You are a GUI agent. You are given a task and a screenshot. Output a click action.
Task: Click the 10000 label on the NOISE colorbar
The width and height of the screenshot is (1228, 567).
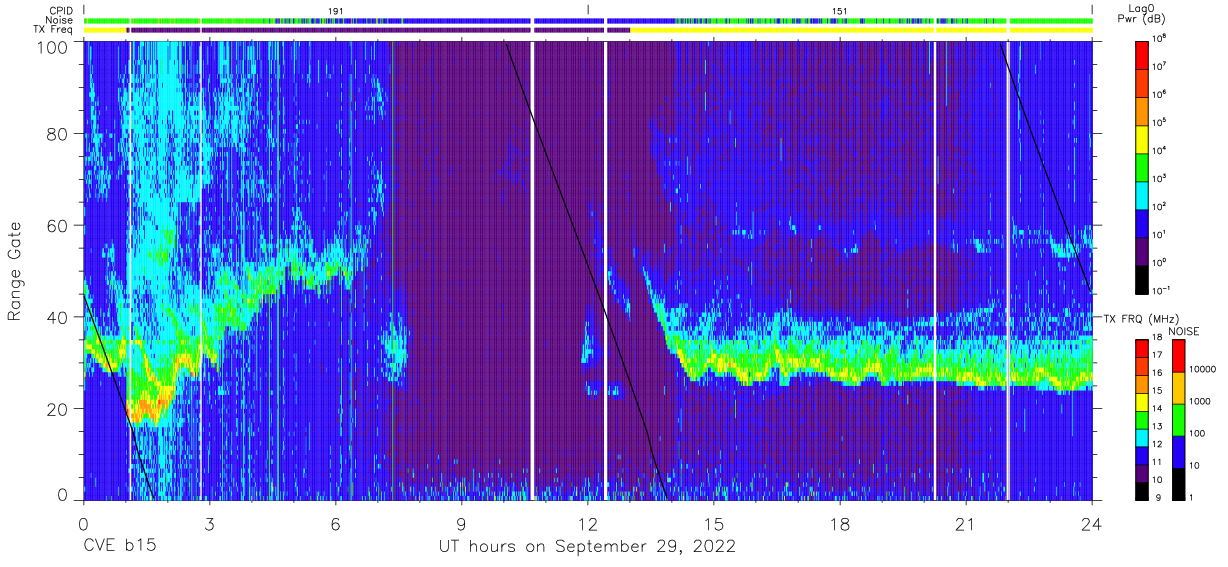pyautogui.click(x=1201, y=368)
